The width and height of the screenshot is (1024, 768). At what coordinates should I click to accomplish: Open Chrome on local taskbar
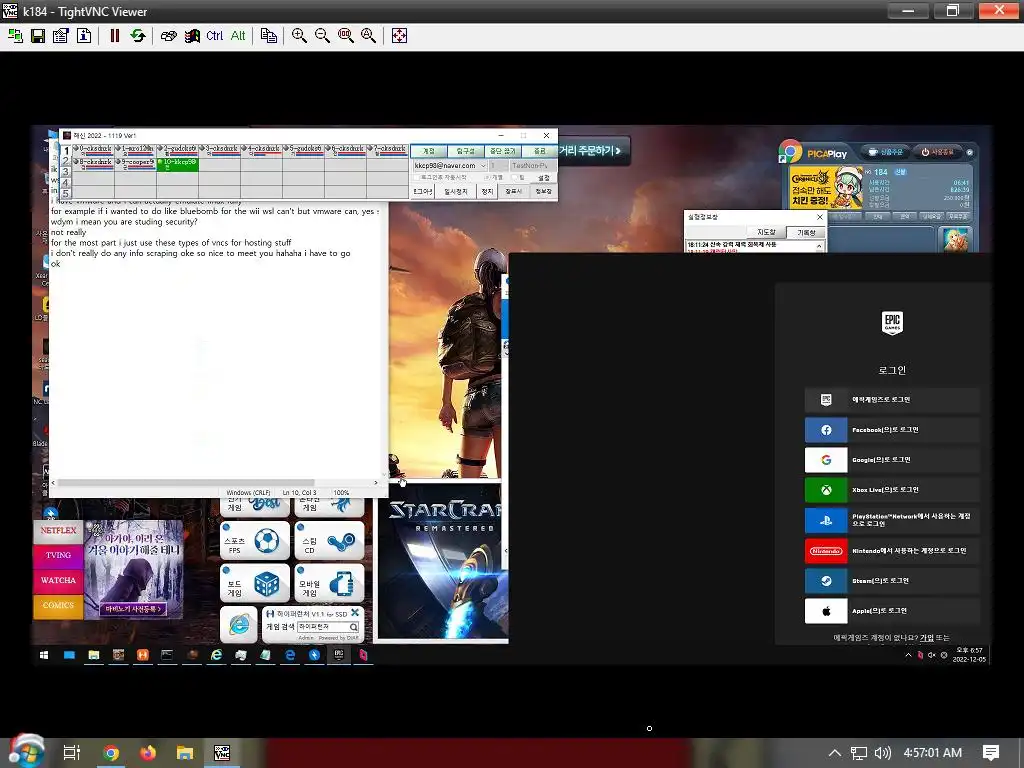pyautogui.click(x=111, y=753)
